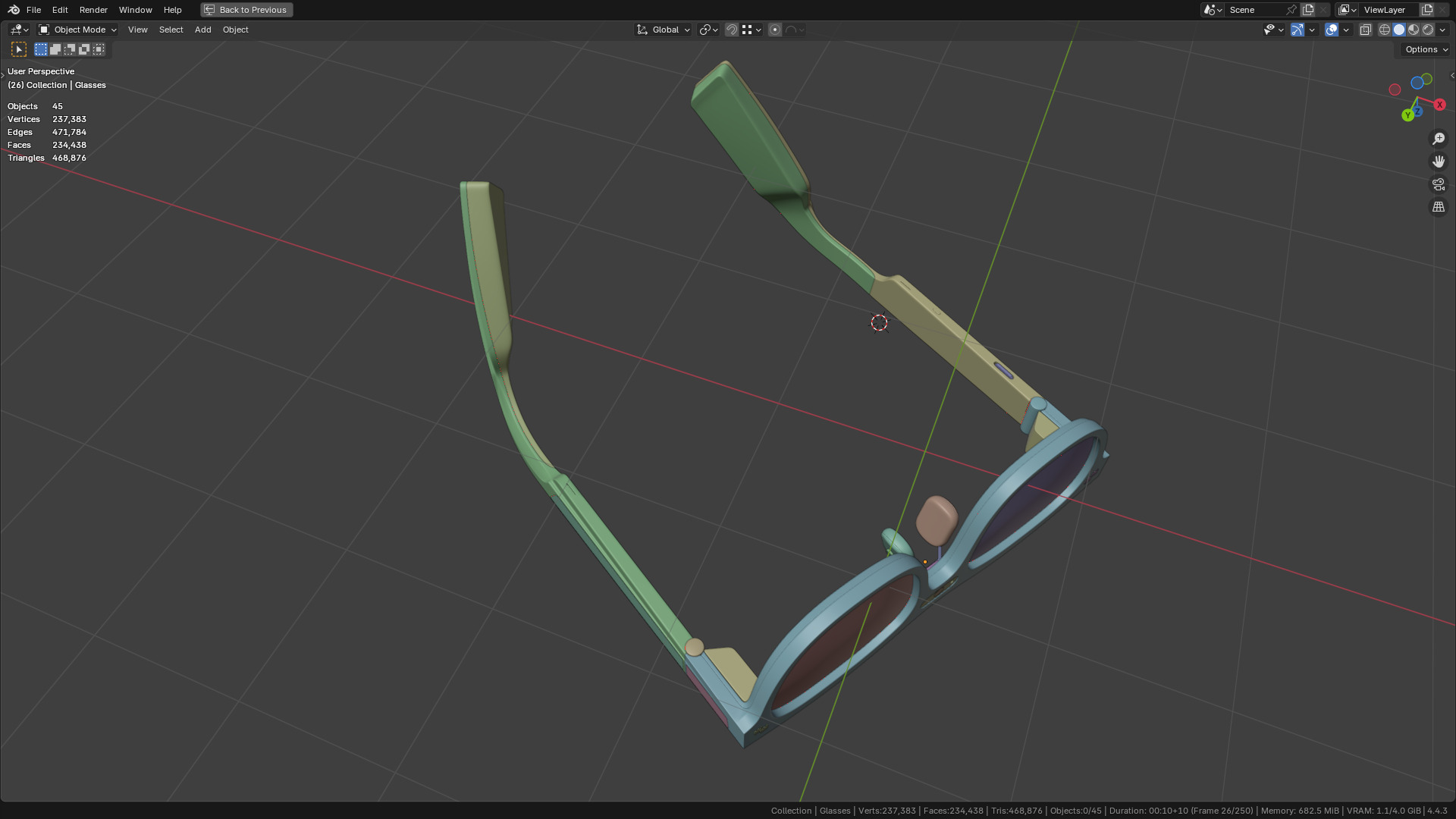Select the tweak select tool icon
The height and width of the screenshot is (819, 1456).
coord(19,49)
